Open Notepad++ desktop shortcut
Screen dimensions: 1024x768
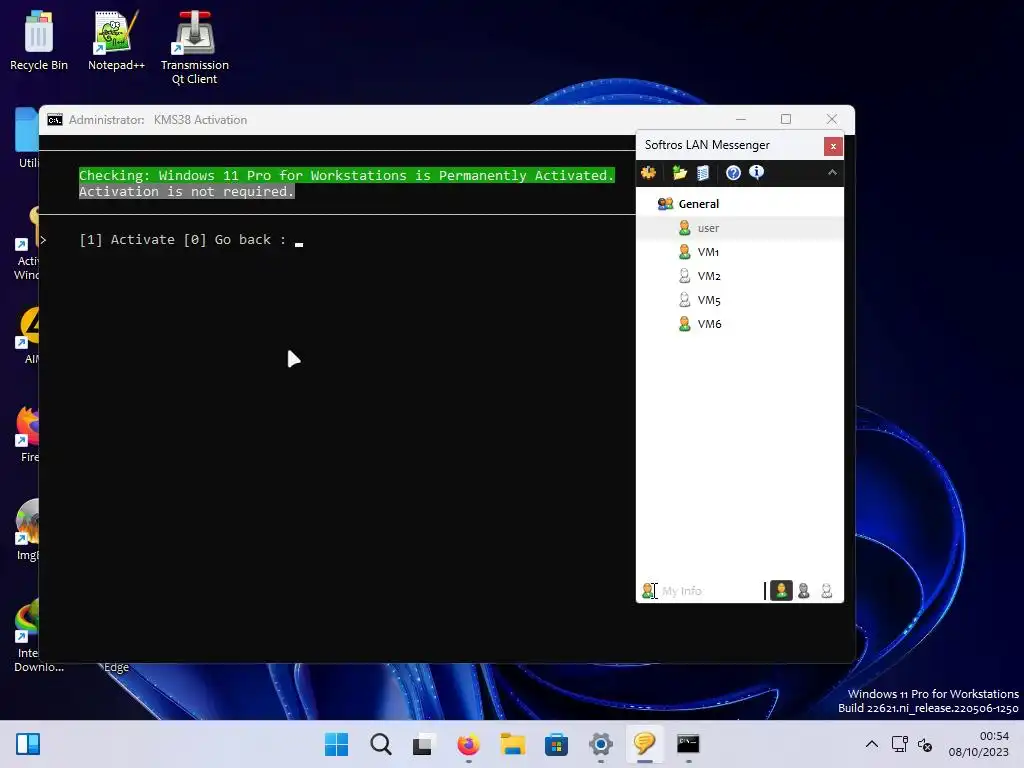click(x=116, y=40)
